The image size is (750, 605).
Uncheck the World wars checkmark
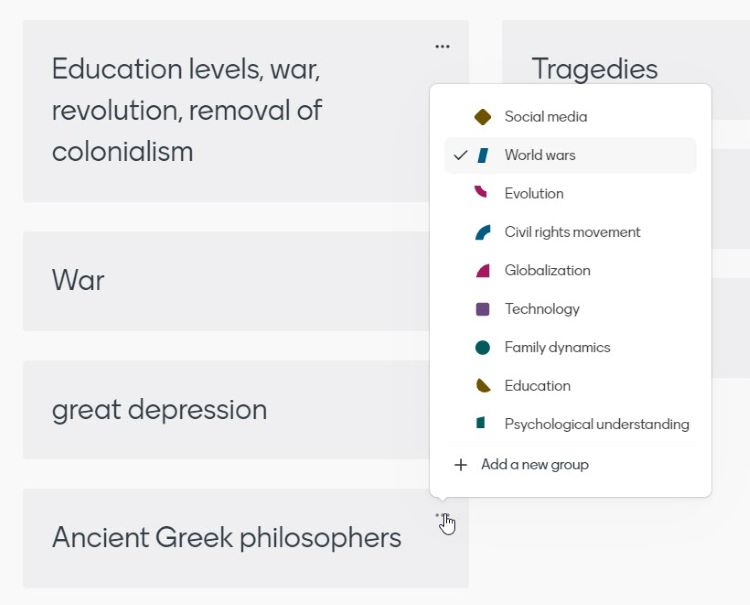click(460, 155)
